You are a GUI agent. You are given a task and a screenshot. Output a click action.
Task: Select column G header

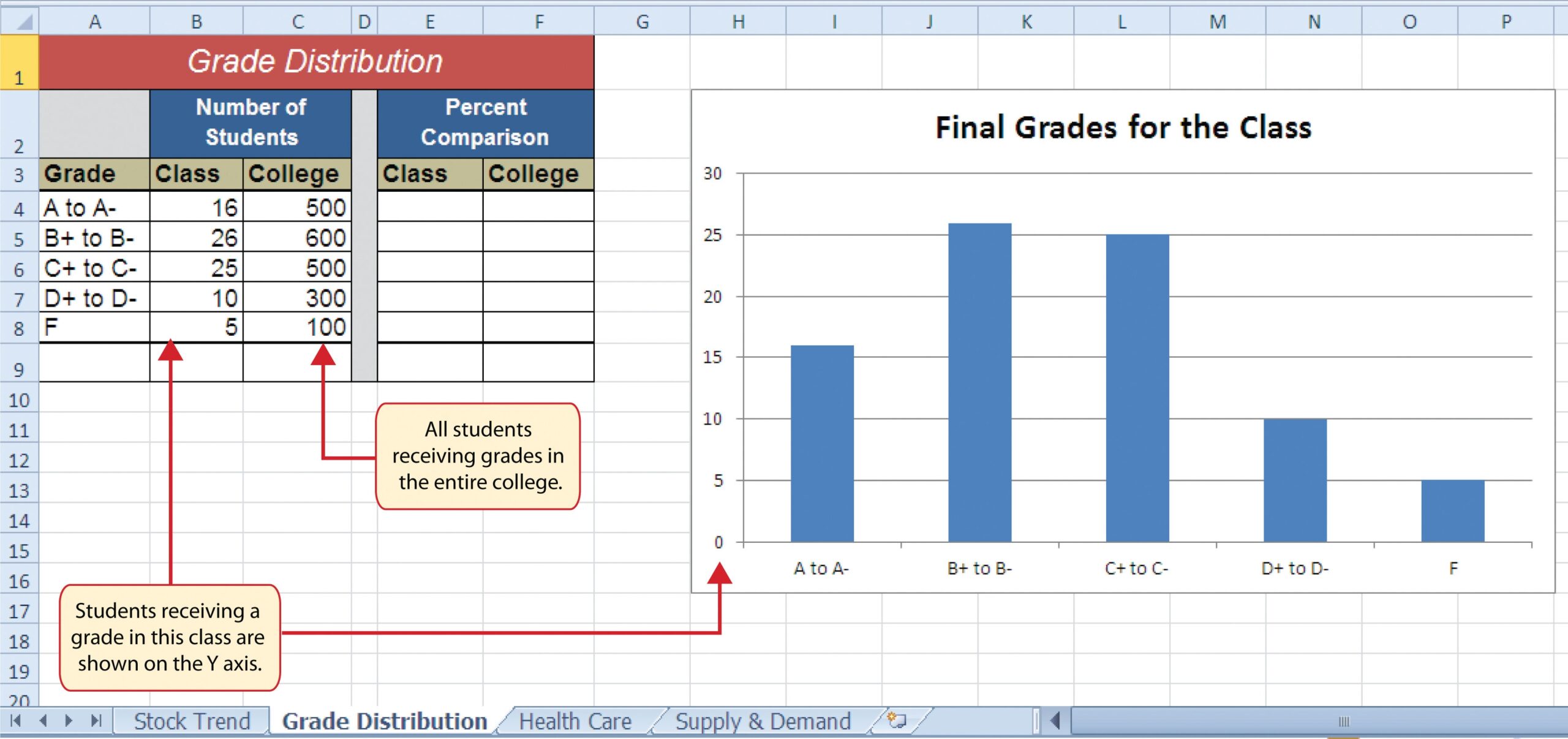(642, 22)
